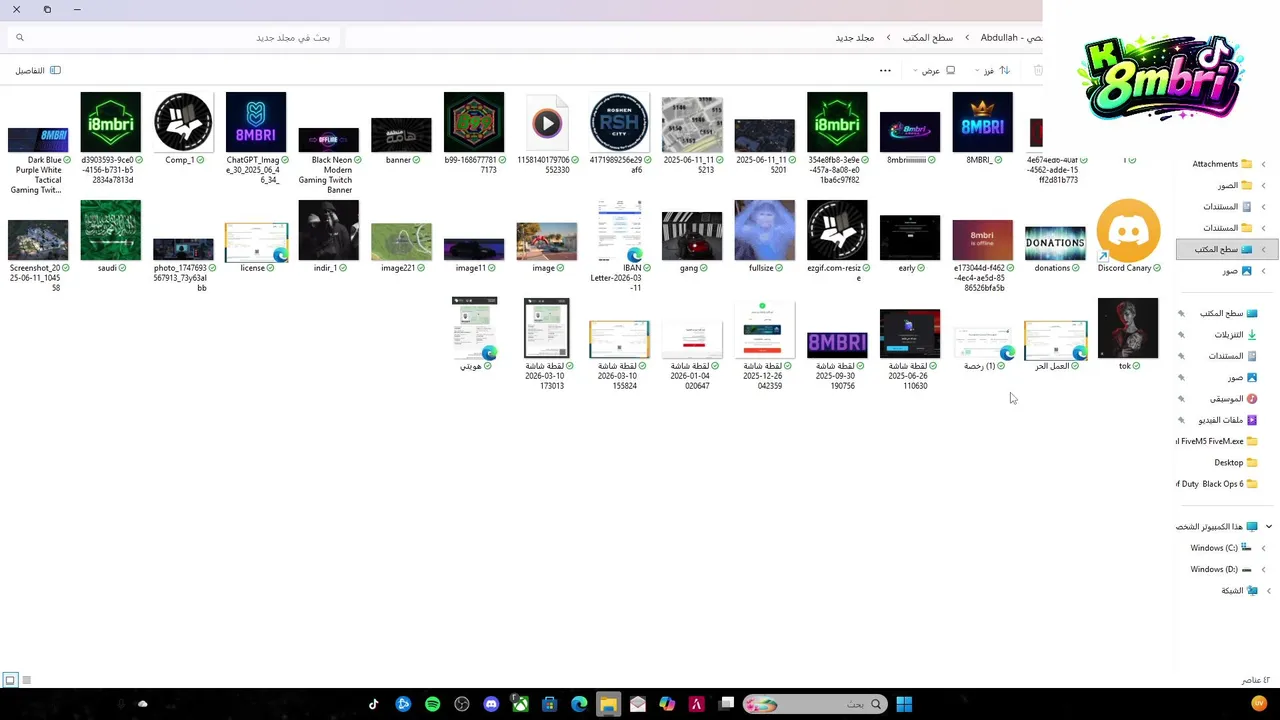
Task: Expand the Windows (C:) drive chevron
Action: pos(1263,548)
